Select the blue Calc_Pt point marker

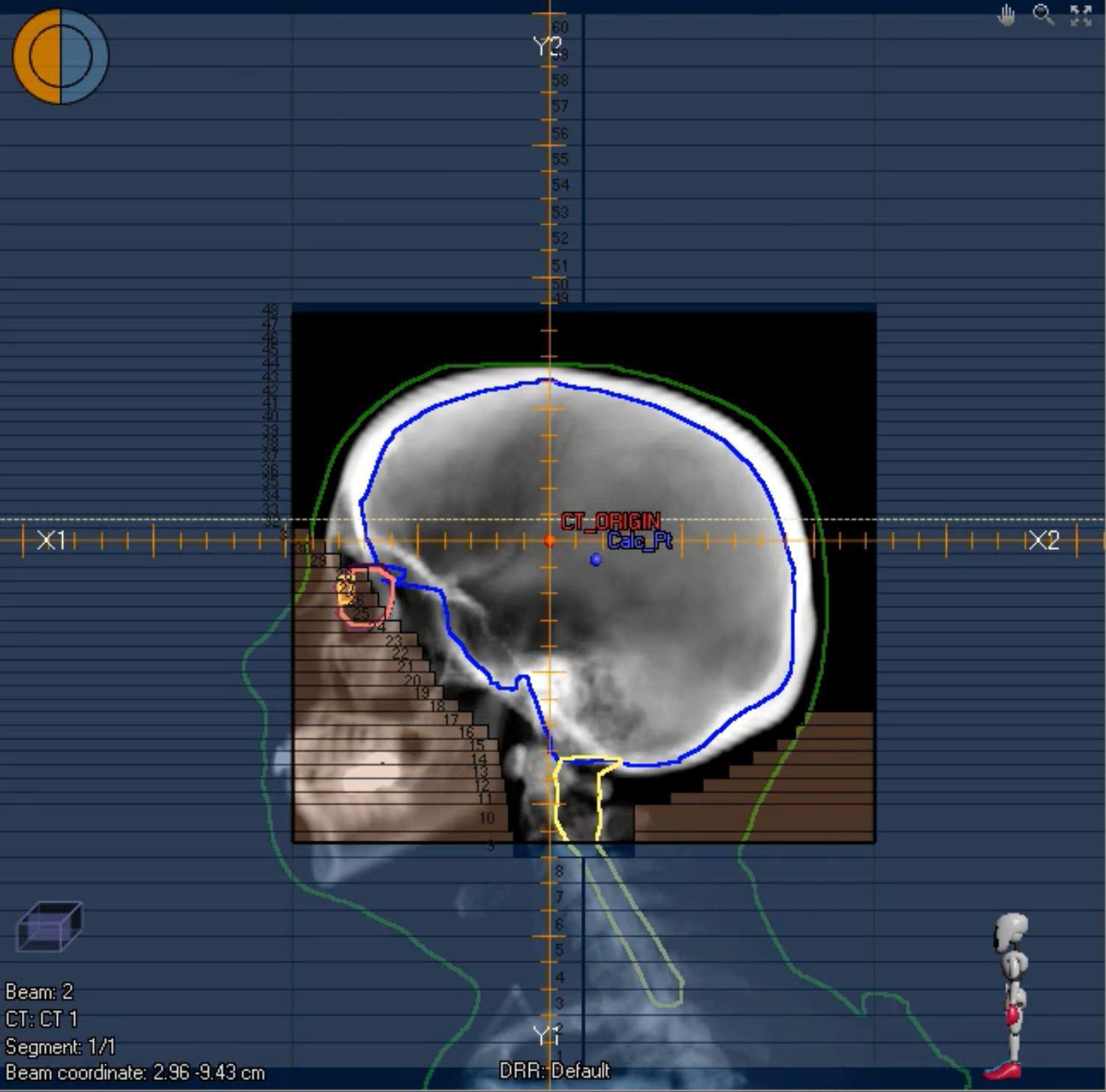click(x=596, y=559)
